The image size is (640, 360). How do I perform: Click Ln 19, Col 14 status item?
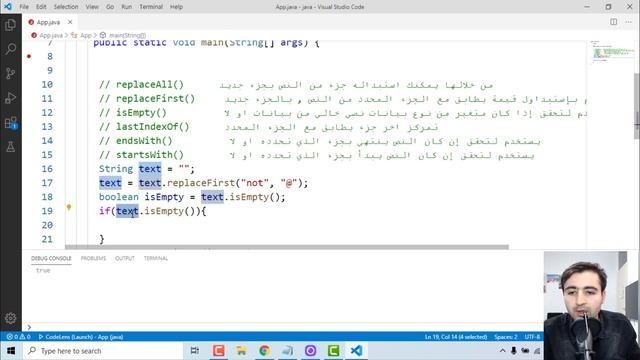(456, 337)
